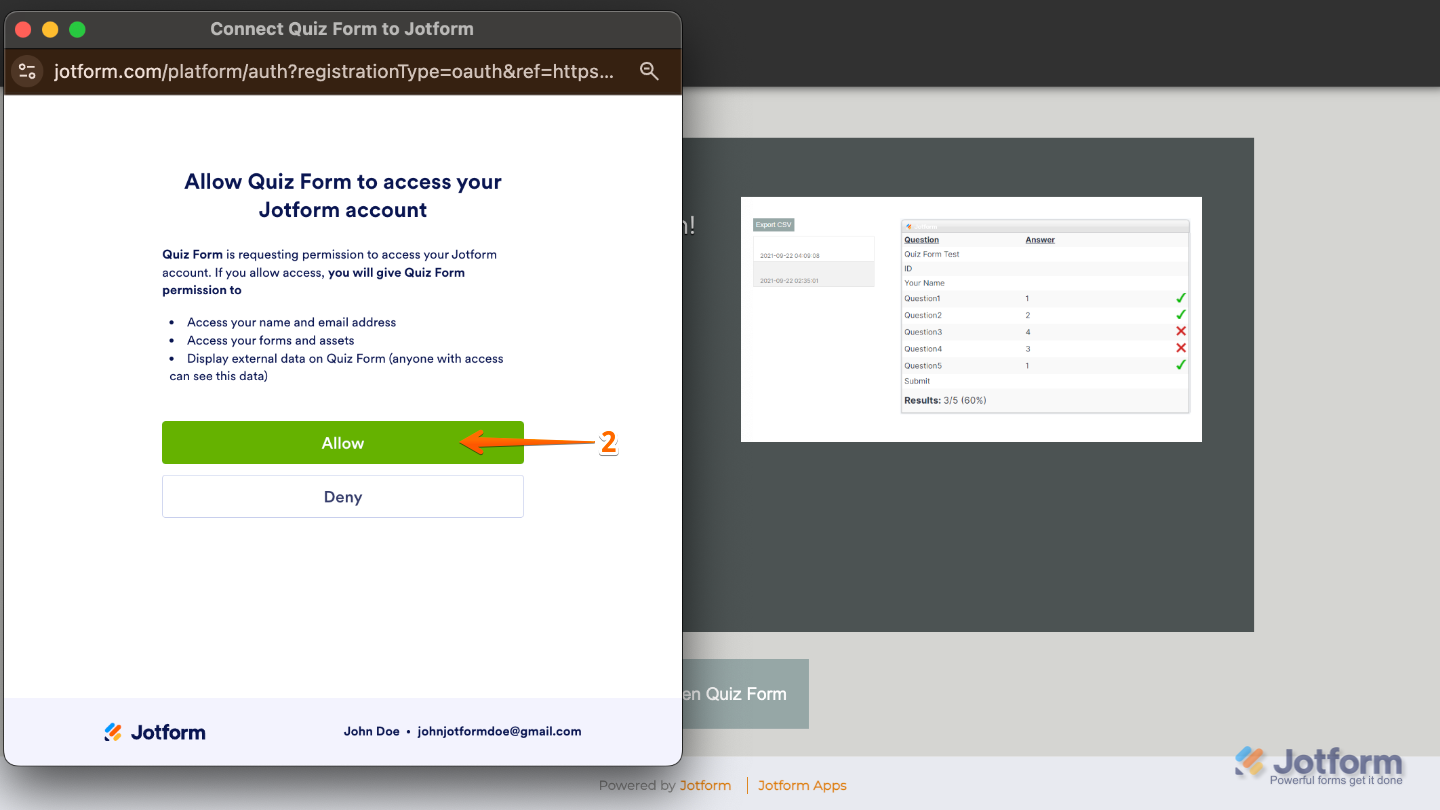Select the 2021-09-22 04:09:08 submission entry

tap(813, 250)
